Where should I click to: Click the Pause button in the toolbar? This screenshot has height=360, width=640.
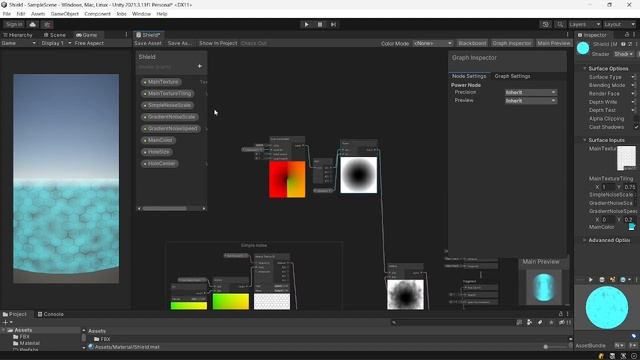pos(320,24)
